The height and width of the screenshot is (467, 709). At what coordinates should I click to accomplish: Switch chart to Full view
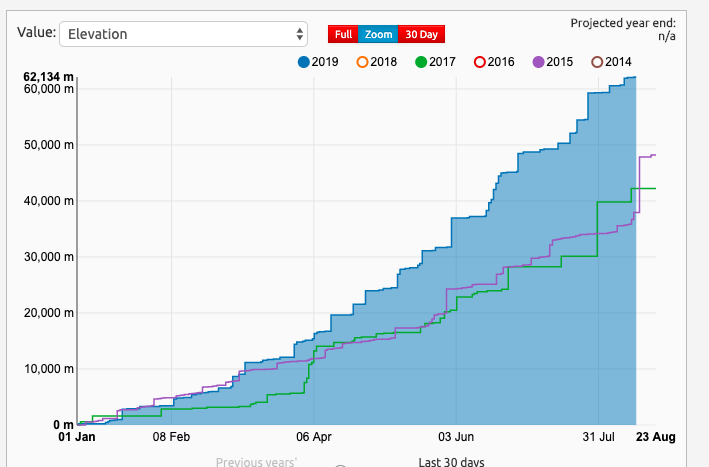(343, 34)
